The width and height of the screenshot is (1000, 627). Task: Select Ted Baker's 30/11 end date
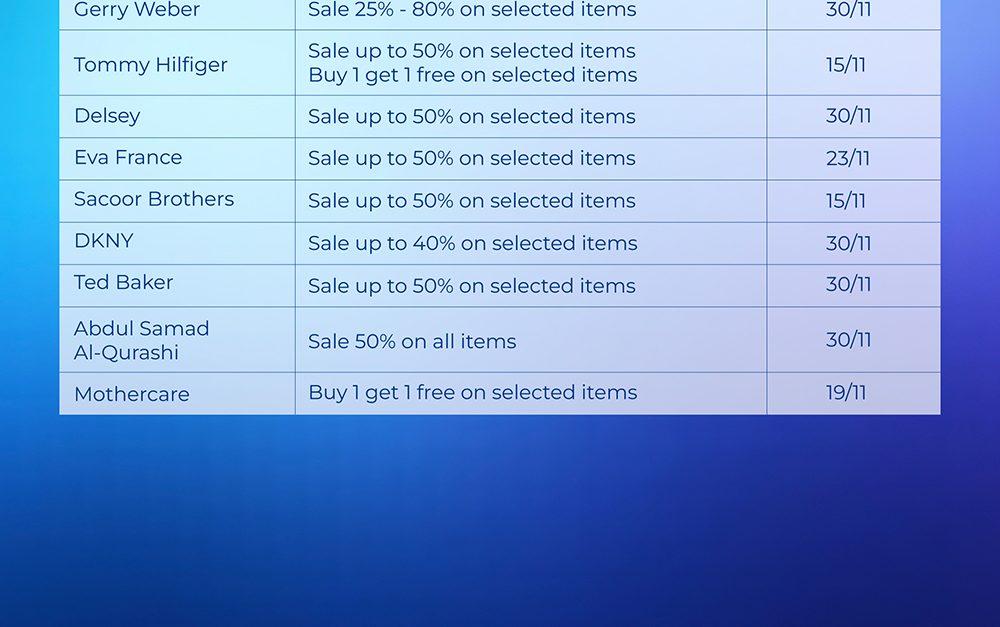click(848, 285)
